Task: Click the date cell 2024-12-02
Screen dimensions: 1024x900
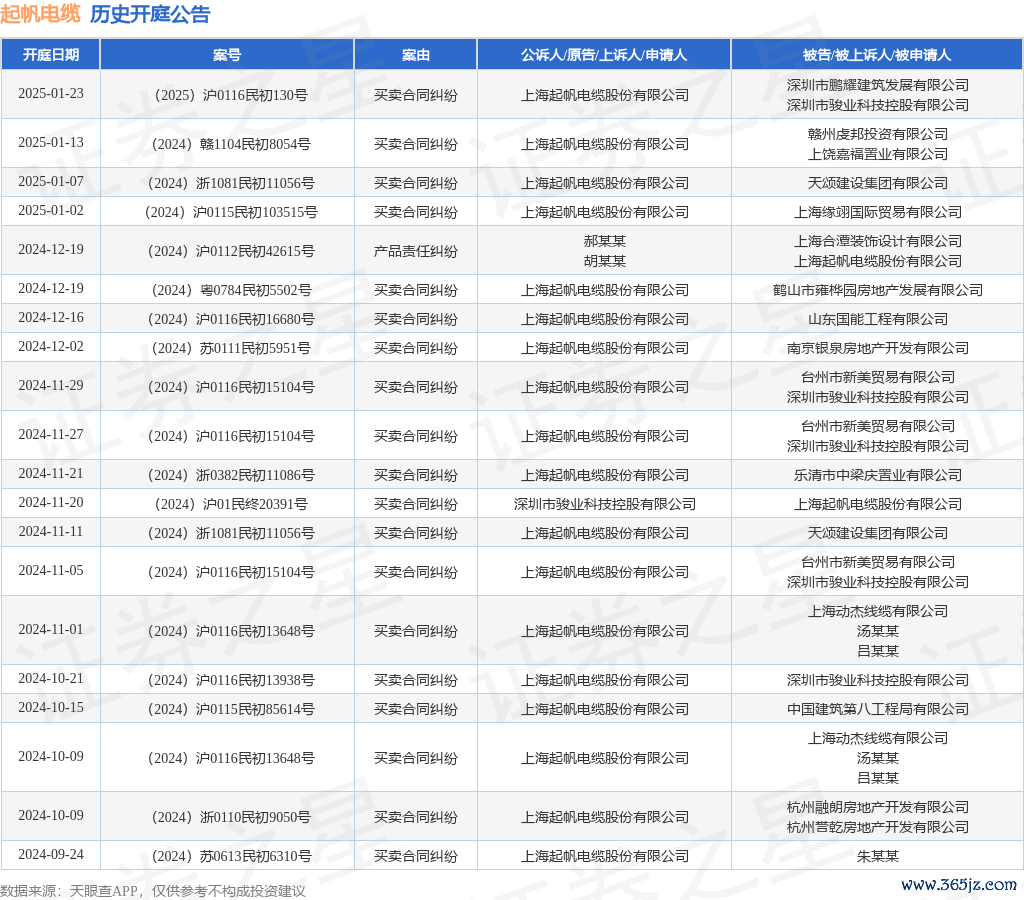Action: (51, 346)
